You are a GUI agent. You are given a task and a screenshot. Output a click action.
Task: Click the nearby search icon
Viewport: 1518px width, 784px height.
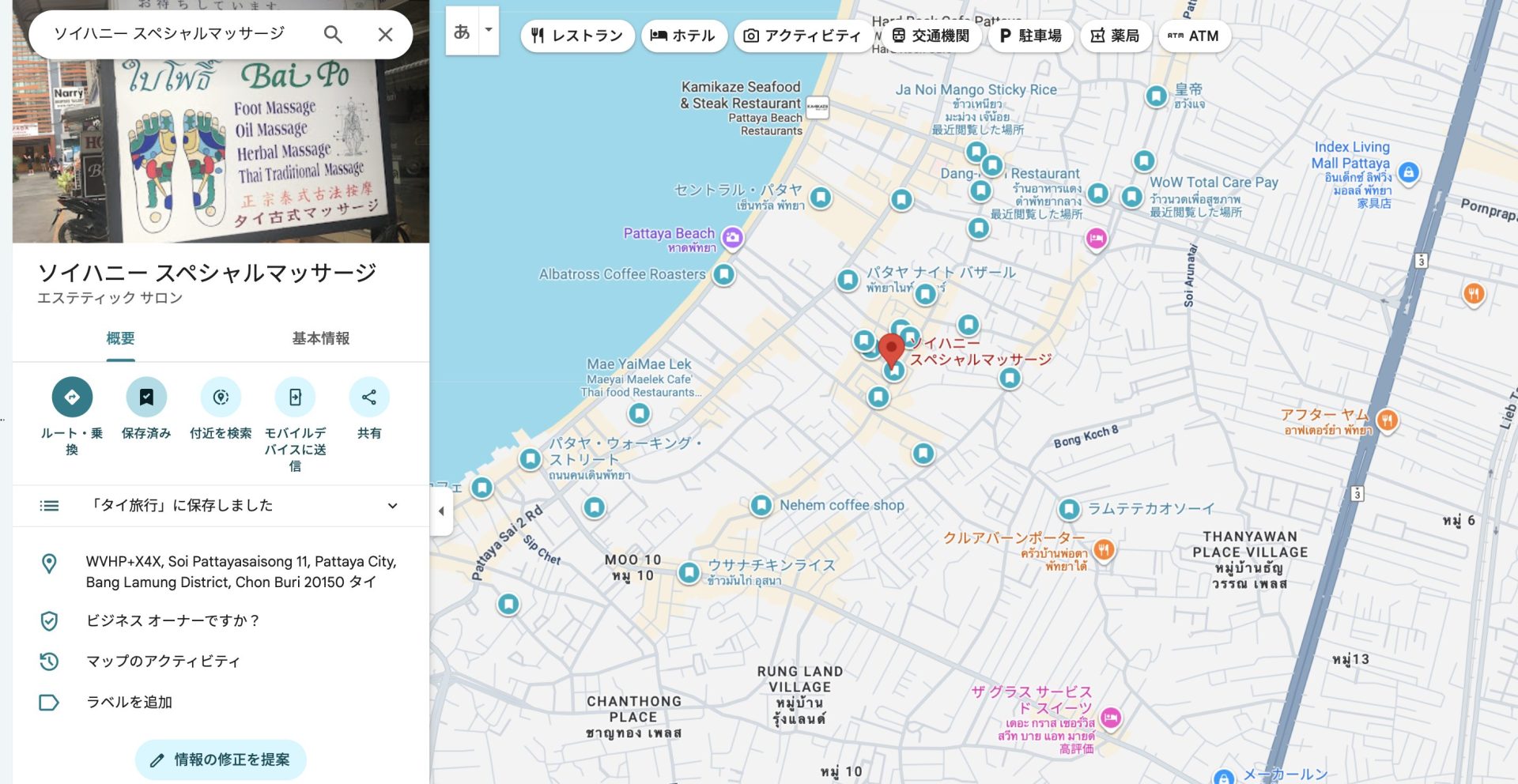click(221, 397)
